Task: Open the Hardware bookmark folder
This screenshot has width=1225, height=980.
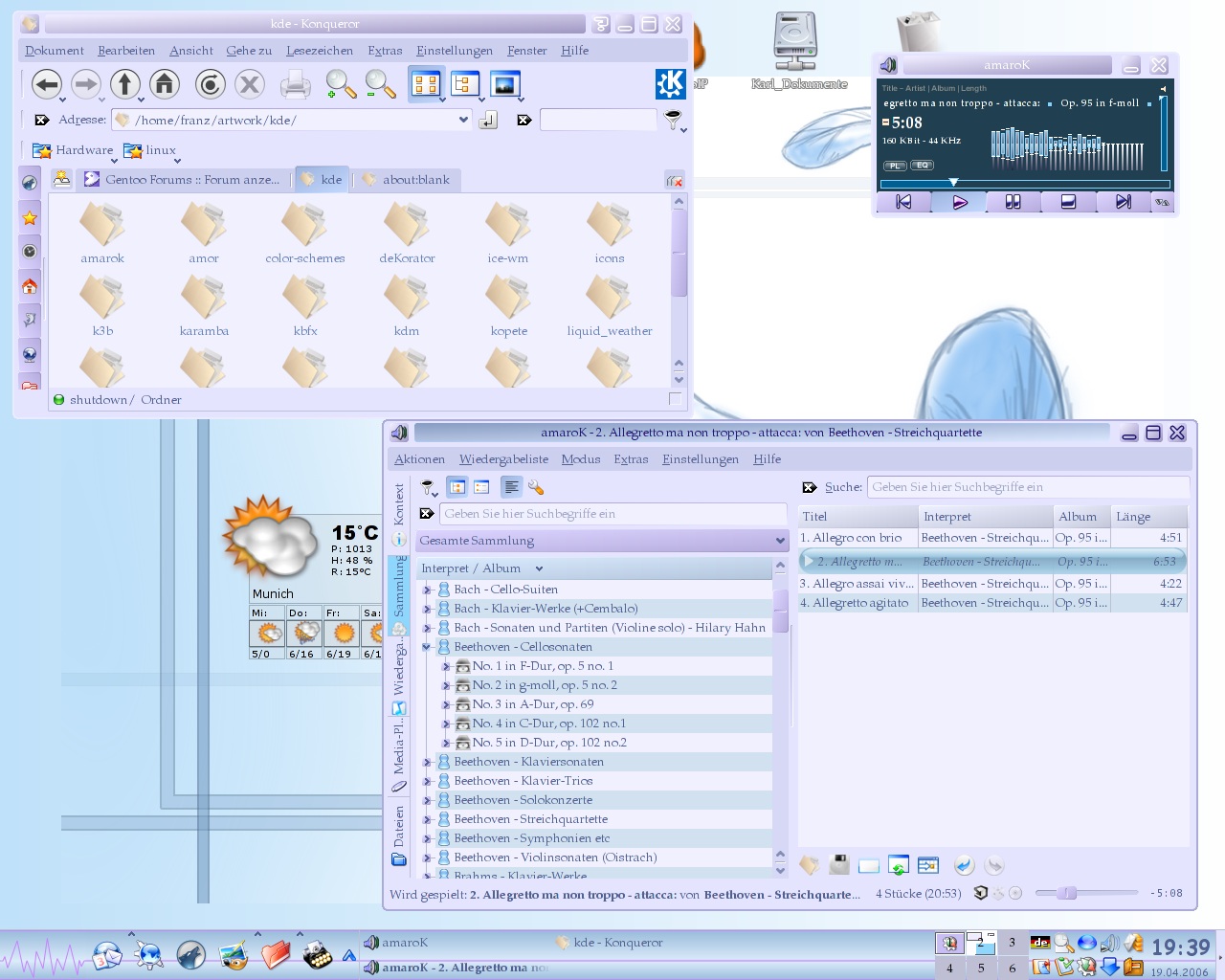Action: coord(73,150)
